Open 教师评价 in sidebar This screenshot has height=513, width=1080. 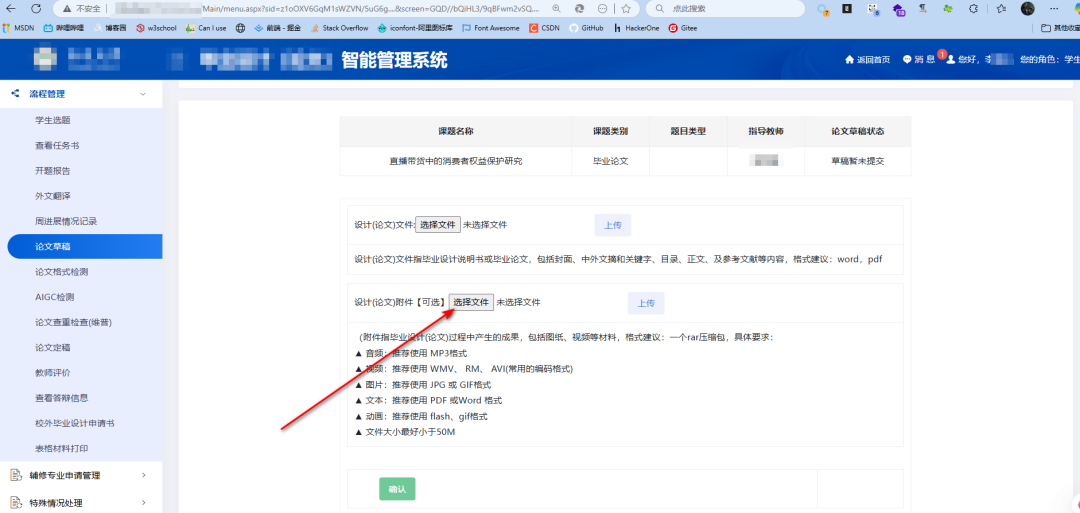click(52, 373)
